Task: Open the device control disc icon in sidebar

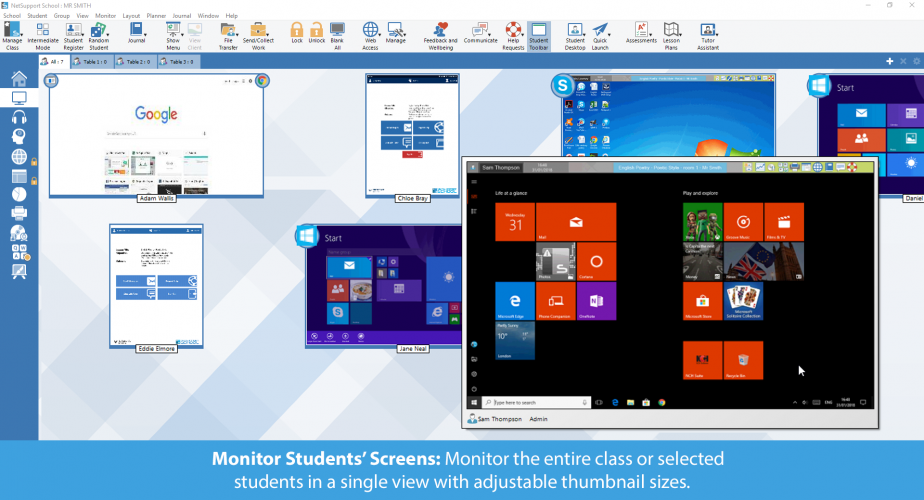Action: pyautogui.click(x=19, y=233)
